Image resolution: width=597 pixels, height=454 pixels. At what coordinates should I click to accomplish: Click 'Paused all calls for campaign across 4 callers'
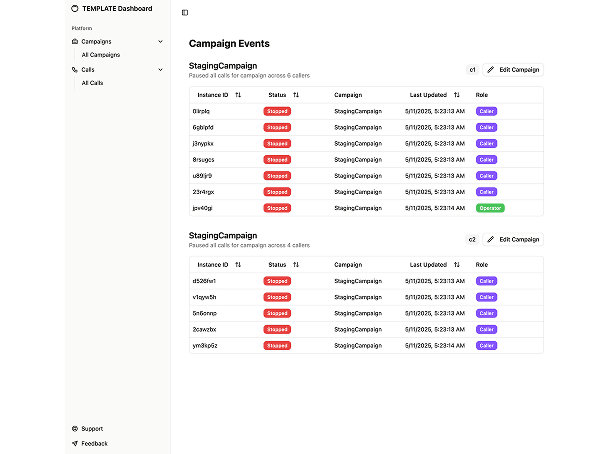point(249,245)
